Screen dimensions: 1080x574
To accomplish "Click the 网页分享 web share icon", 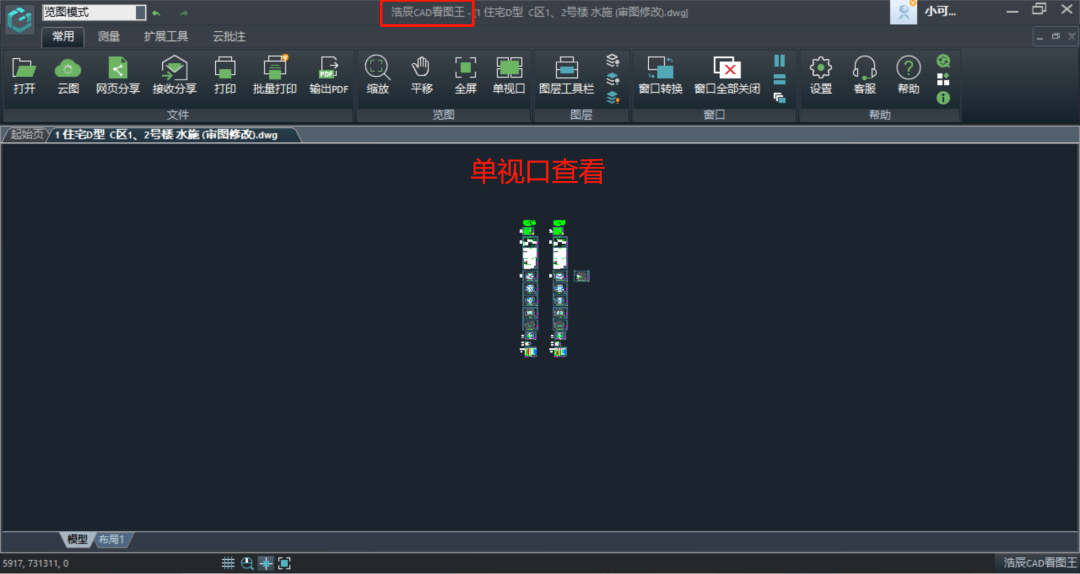I will [x=118, y=75].
